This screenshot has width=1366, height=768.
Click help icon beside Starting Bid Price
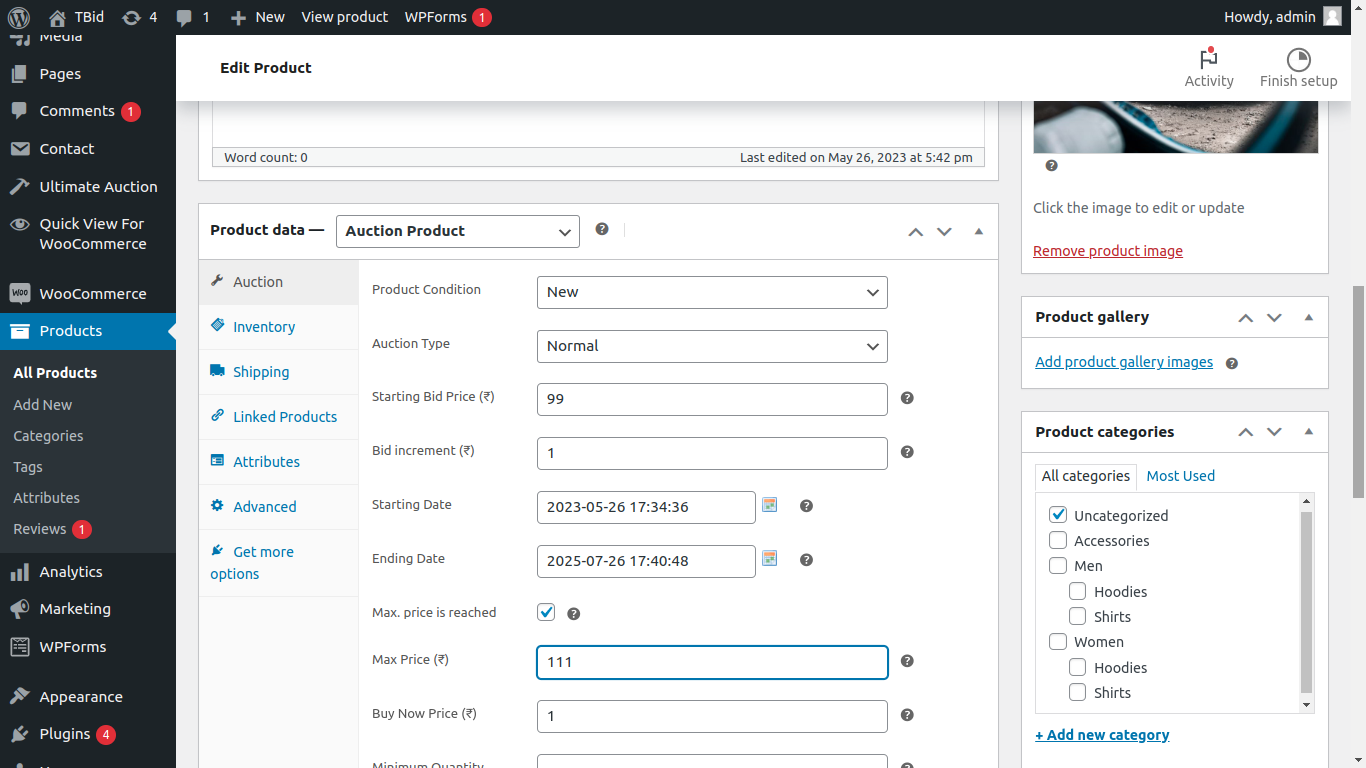point(907,398)
